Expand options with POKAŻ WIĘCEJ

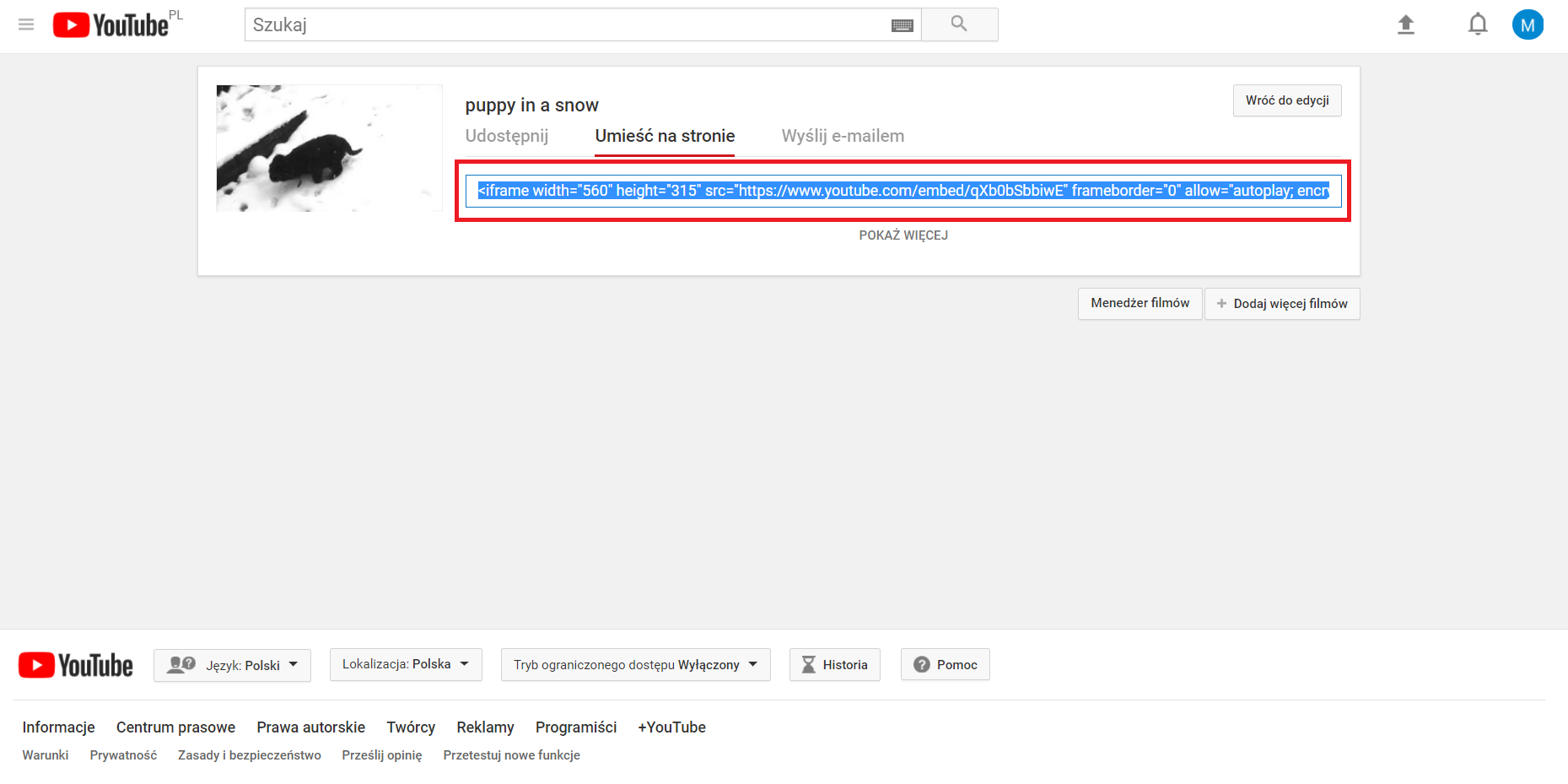click(x=903, y=235)
